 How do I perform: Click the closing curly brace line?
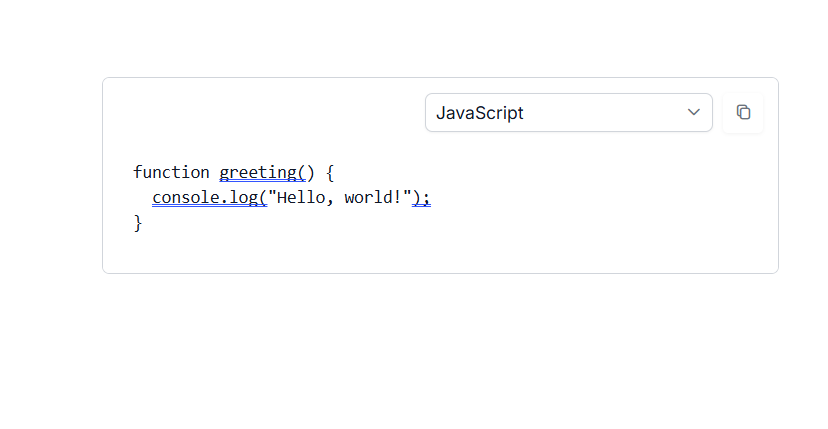coord(138,223)
